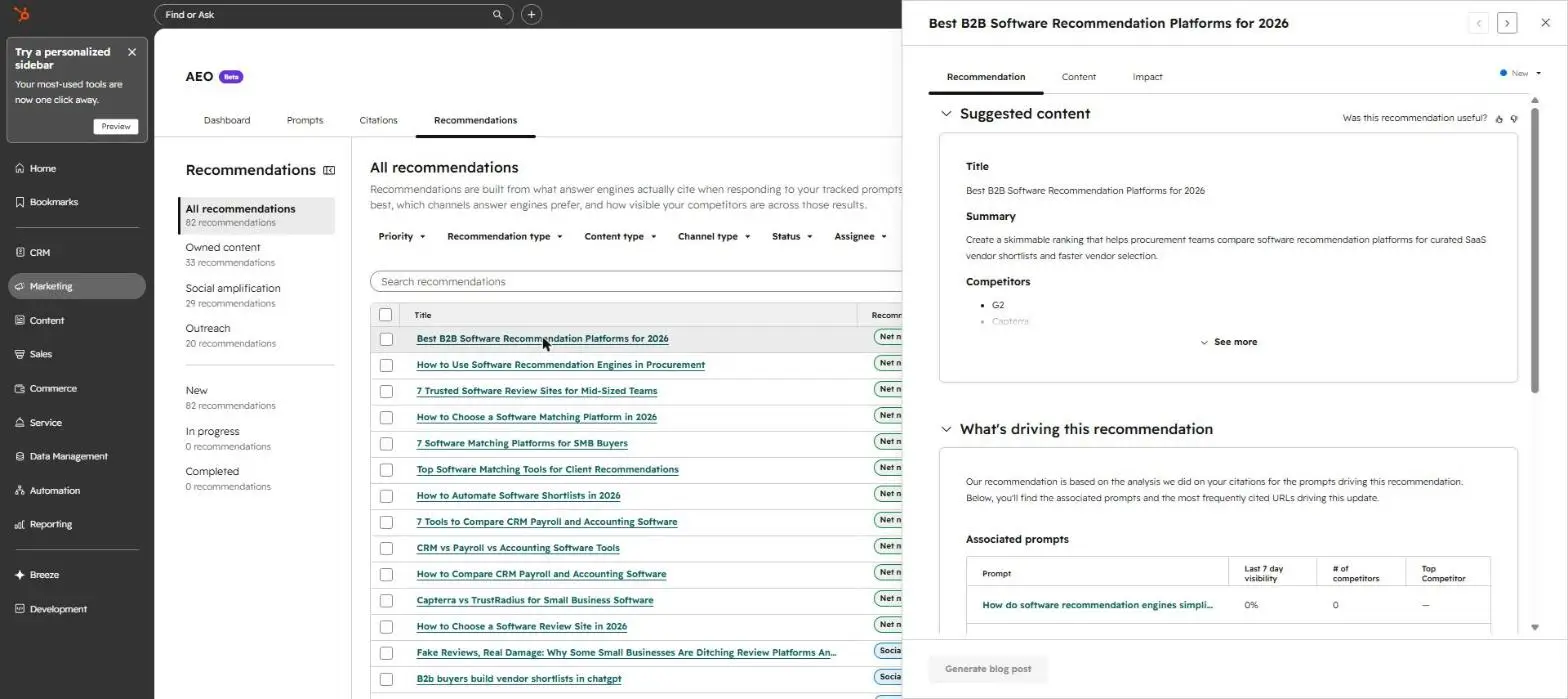The height and width of the screenshot is (699, 1568).
Task: Toggle the select-all checkbox in table header
Action: click(385, 314)
